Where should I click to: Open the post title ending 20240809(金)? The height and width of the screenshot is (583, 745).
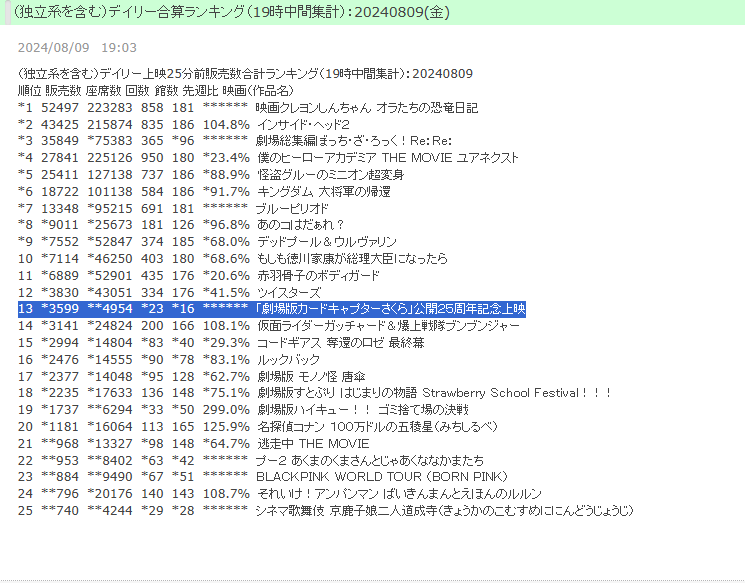tap(230, 12)
